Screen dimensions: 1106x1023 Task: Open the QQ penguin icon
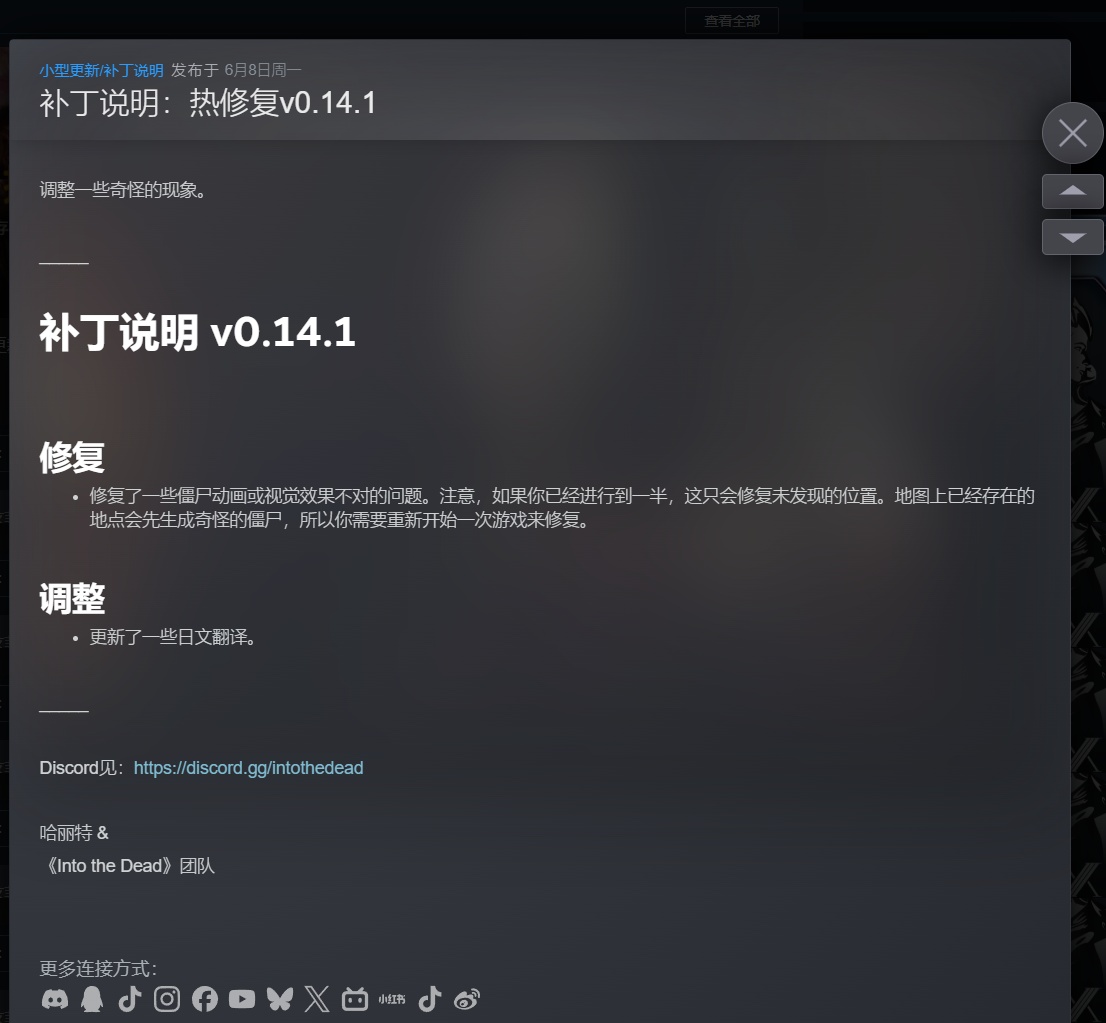(92, 999)
